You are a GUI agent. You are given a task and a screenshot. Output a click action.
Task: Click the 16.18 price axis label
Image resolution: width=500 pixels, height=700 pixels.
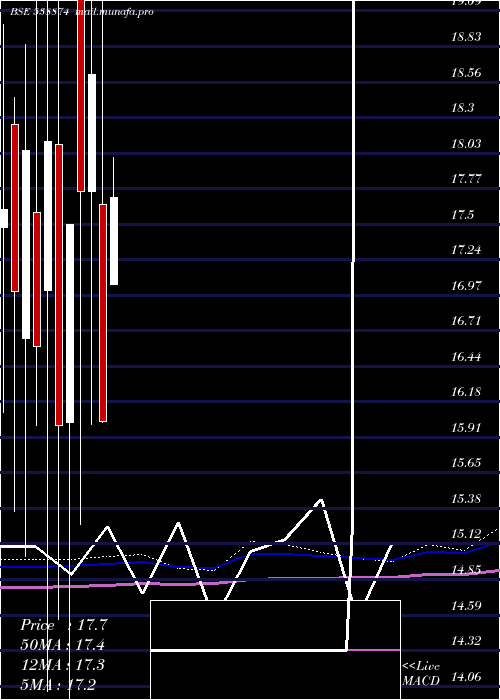point(466,392)
